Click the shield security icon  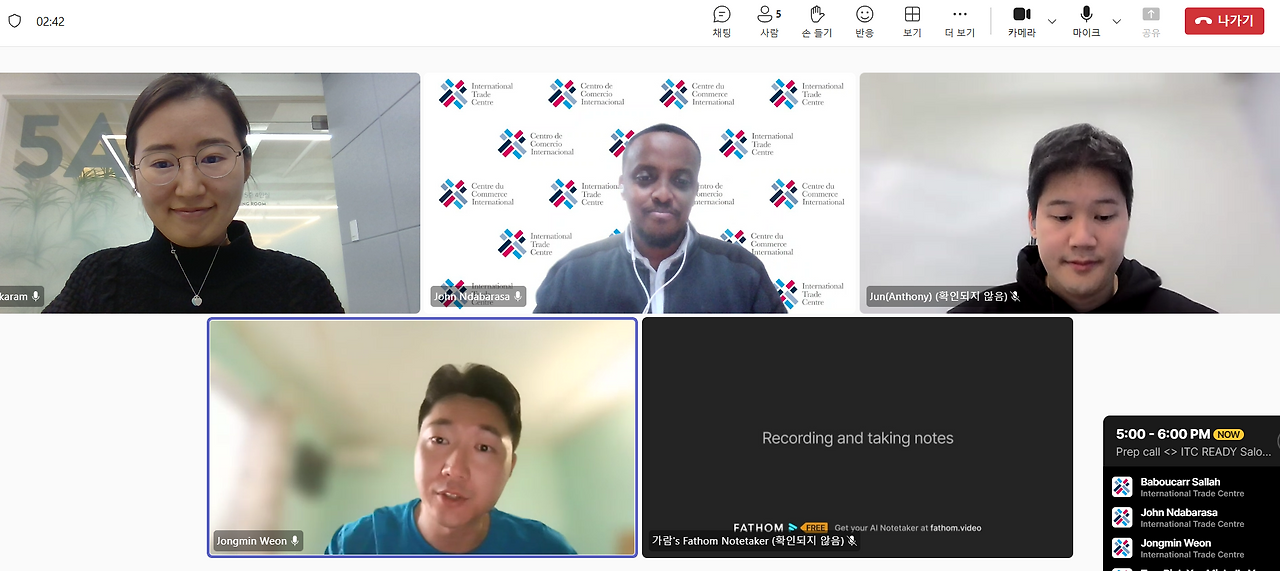[x=15, y=21]
